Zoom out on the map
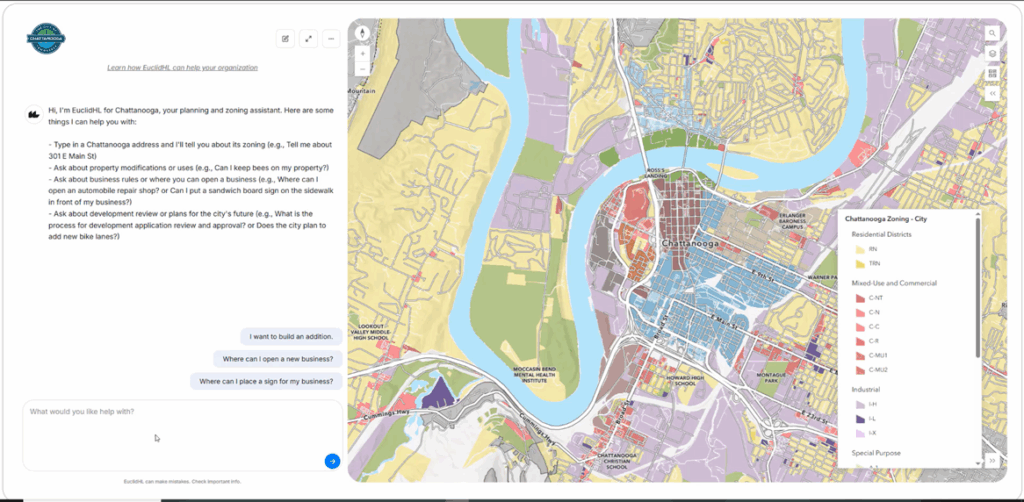 point(362,69)
